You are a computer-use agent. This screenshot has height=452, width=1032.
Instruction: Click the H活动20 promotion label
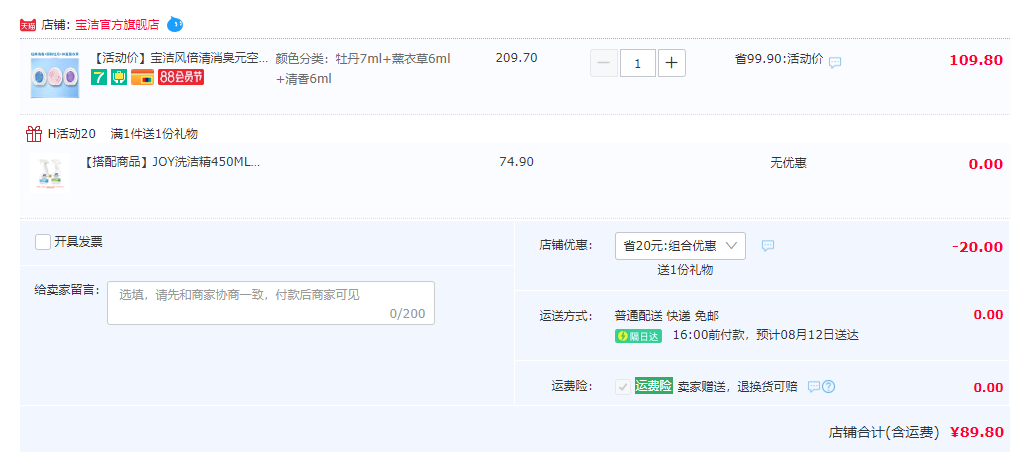coord(72,134)
